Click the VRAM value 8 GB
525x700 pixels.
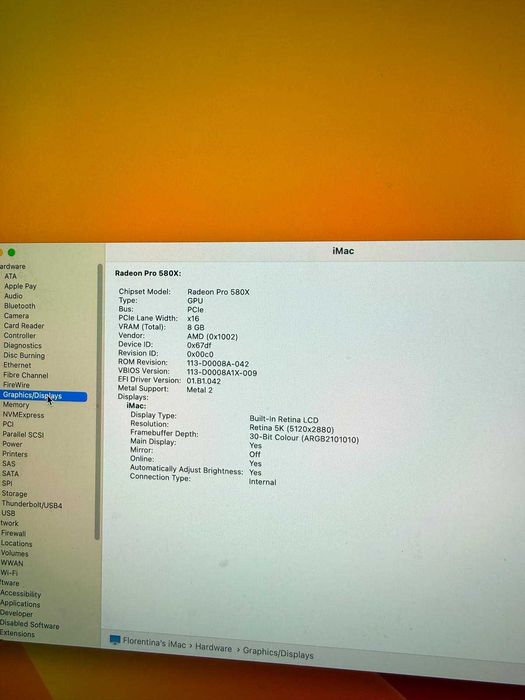pyautogui.click(x=196, y=327)
